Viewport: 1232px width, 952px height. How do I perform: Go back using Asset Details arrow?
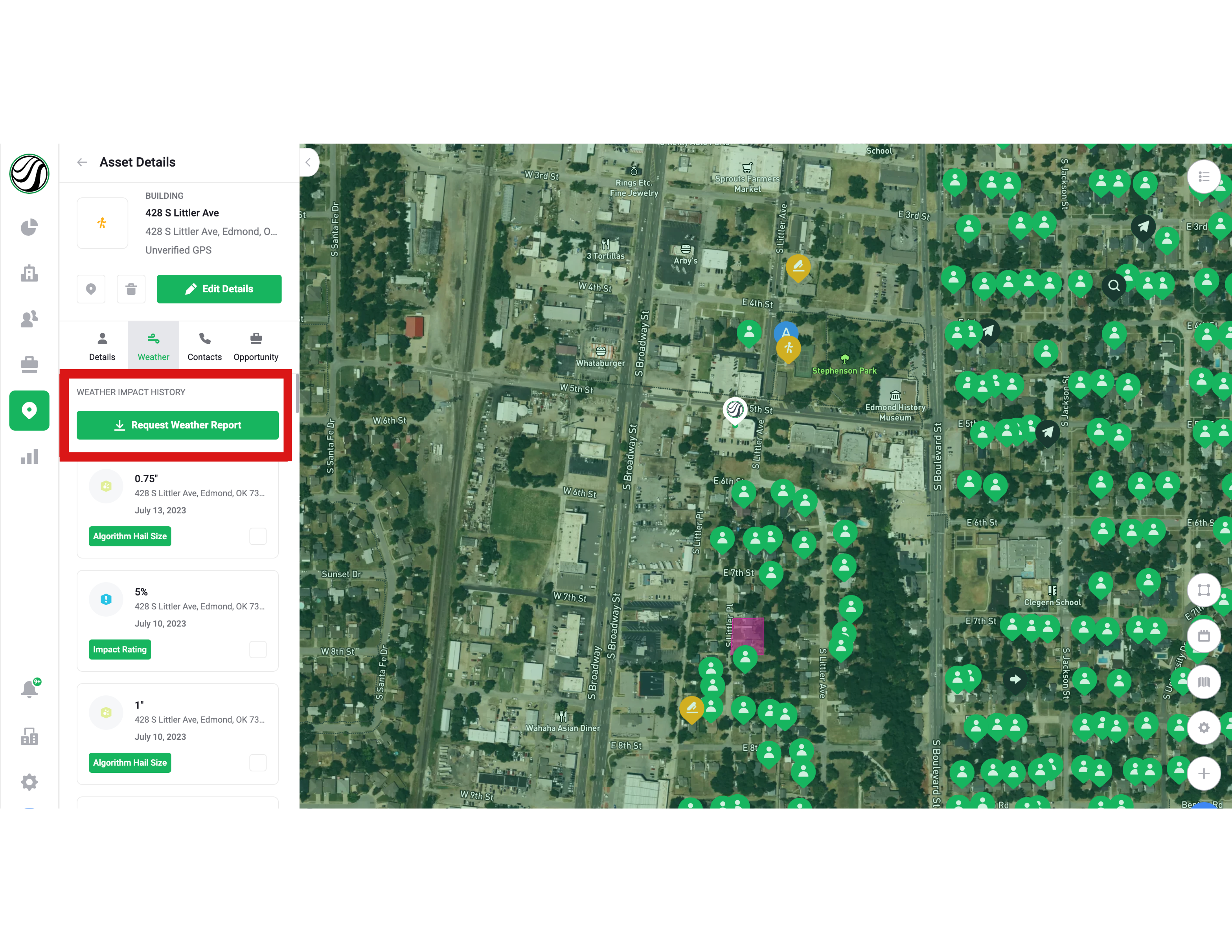pos(82,162)
